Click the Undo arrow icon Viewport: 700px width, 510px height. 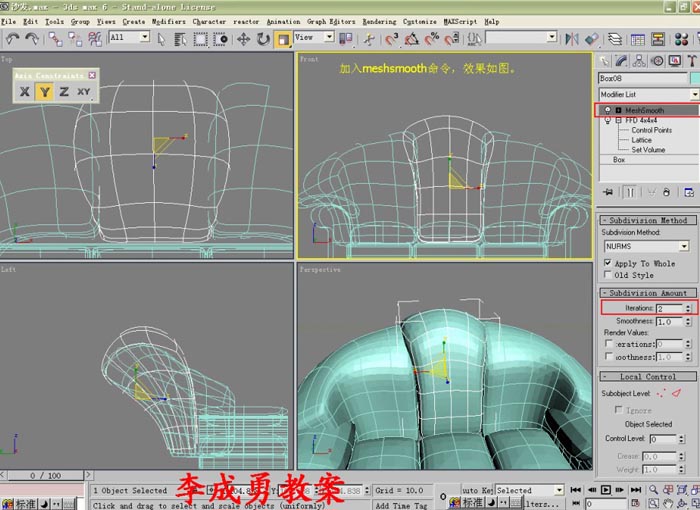click(12, 39)
